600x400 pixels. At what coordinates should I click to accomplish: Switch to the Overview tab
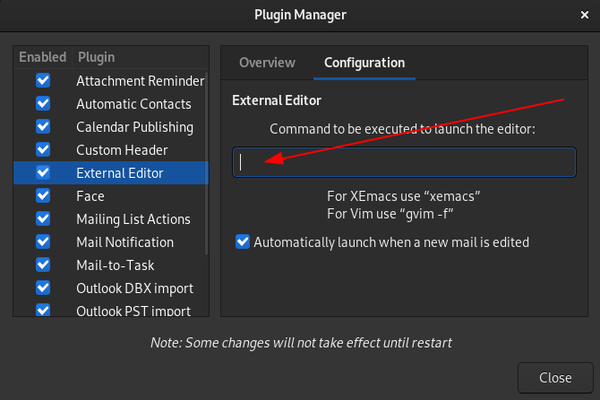(x=267, y=62)
